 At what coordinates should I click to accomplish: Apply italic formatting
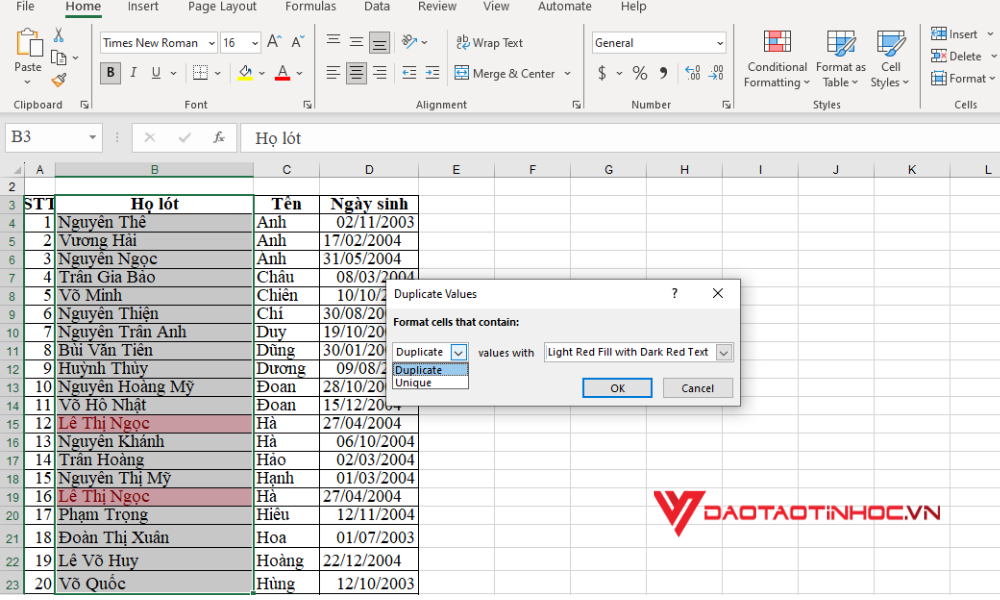pyautogui.click(x=132, y=73)
